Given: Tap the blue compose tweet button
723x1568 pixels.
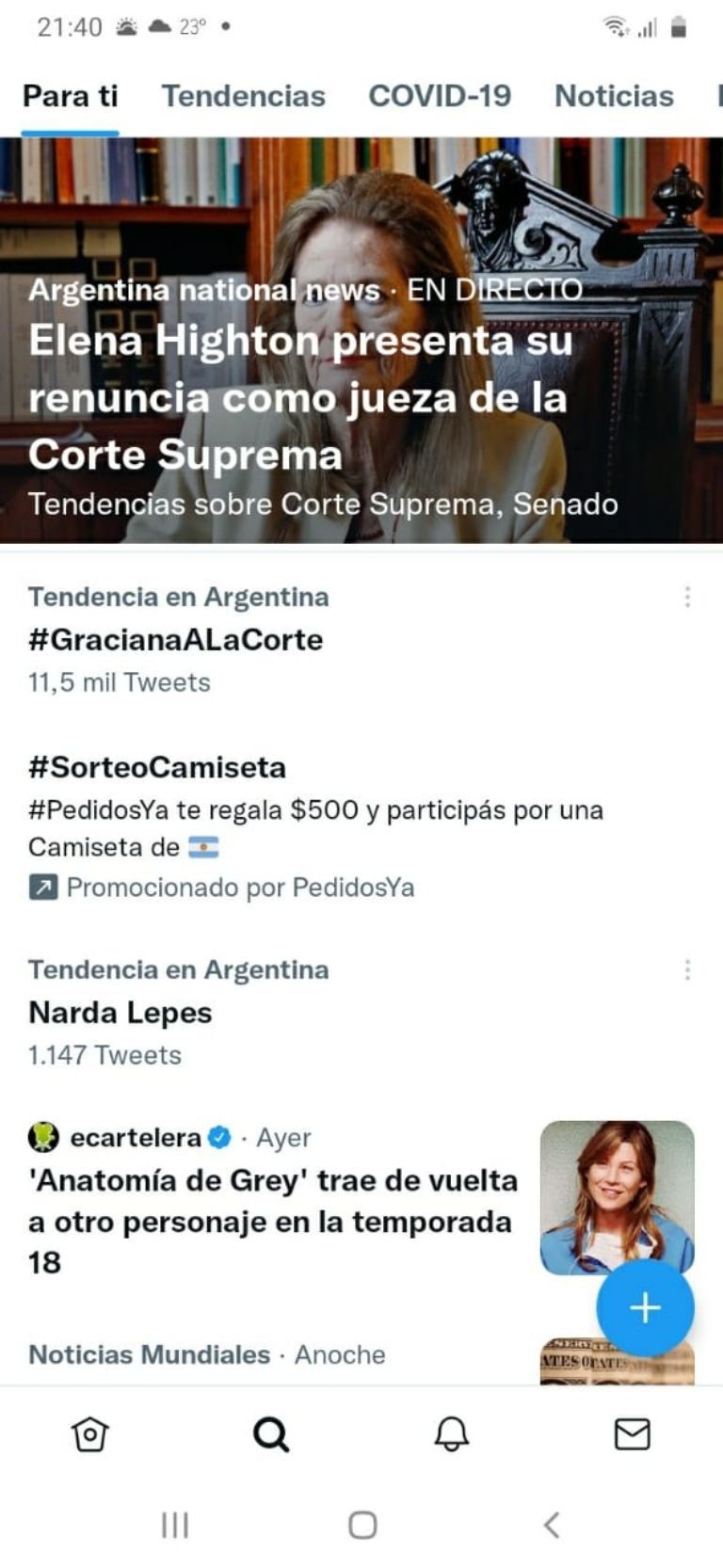Looking at the screenshot, I should [645, 1308].
